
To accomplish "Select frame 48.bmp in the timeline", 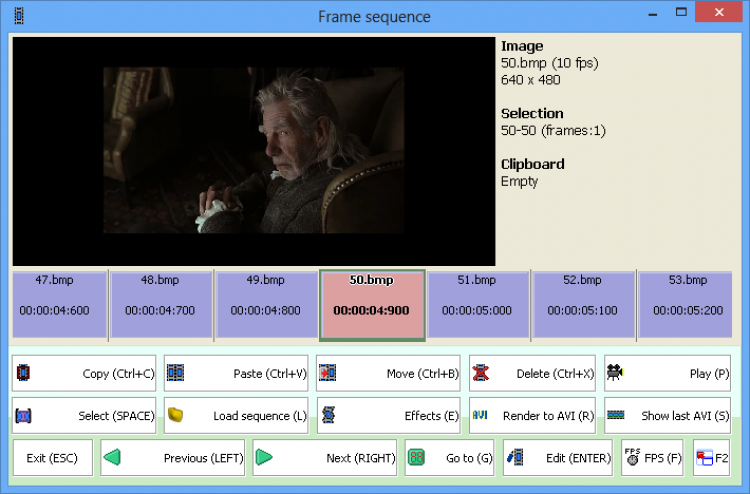I will 161,305.
